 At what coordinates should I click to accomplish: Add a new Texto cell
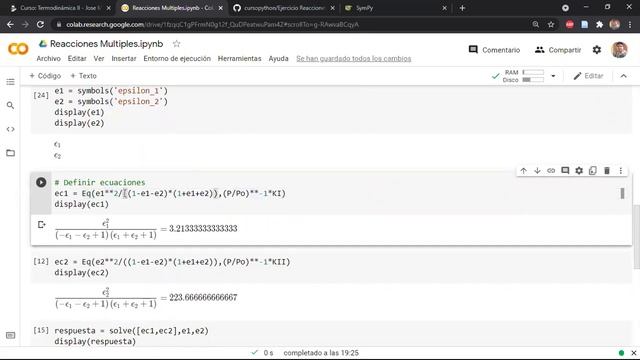click(83, 76)
